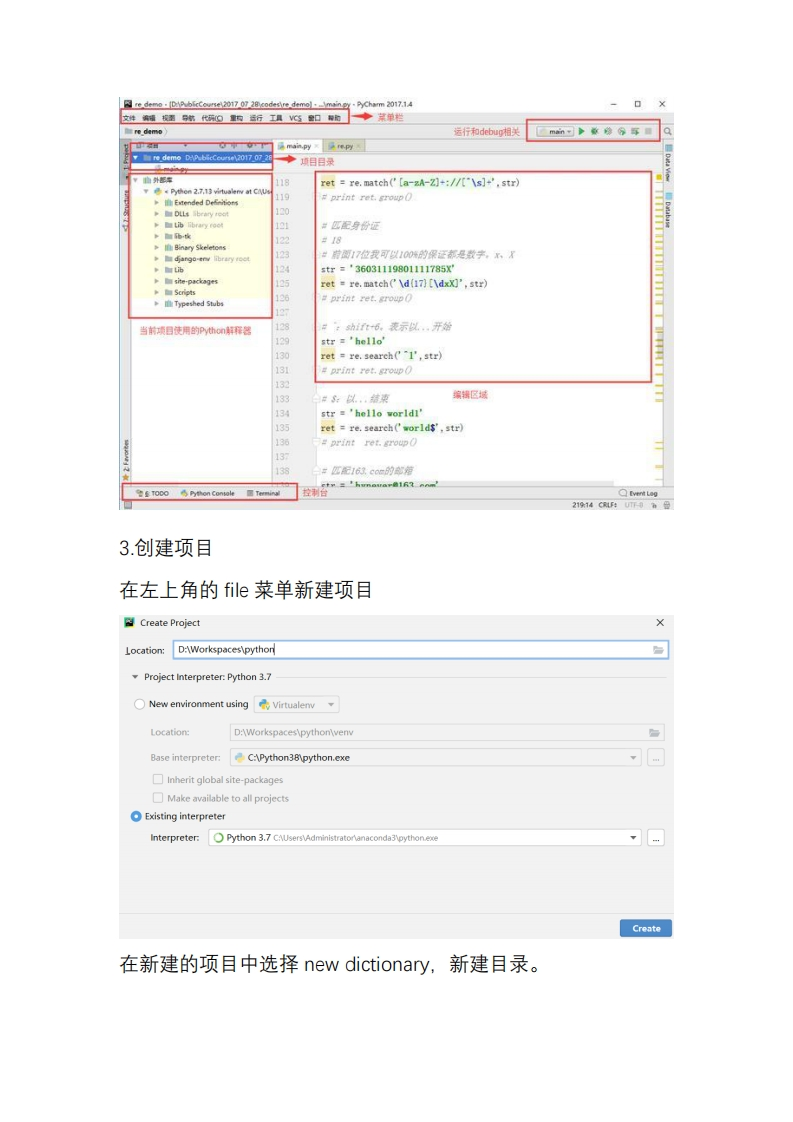Check Inherit global site-packages
793x1122 pixels.
pos(157,779)
